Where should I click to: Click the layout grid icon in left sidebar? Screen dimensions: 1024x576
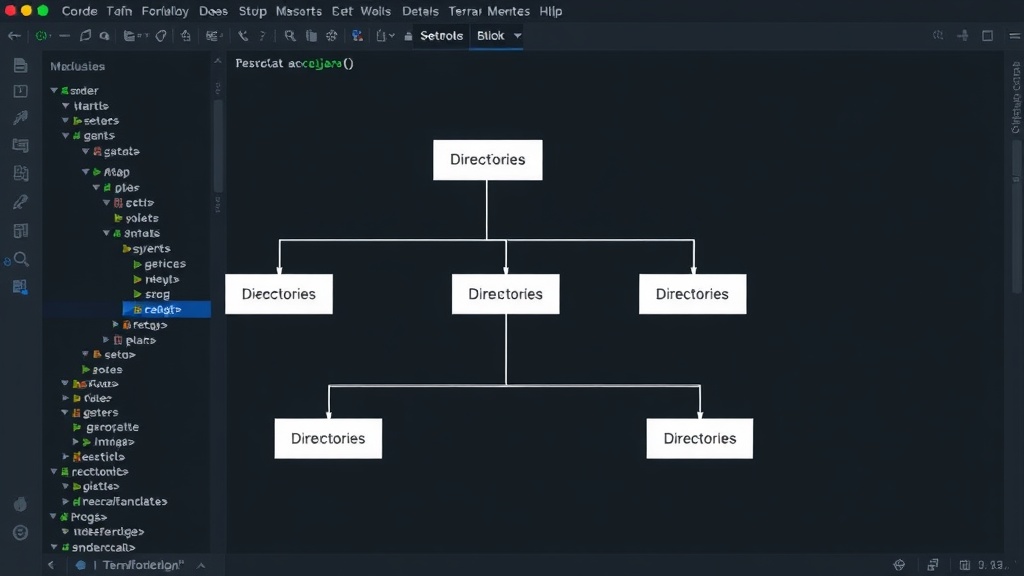coord(20,231)
